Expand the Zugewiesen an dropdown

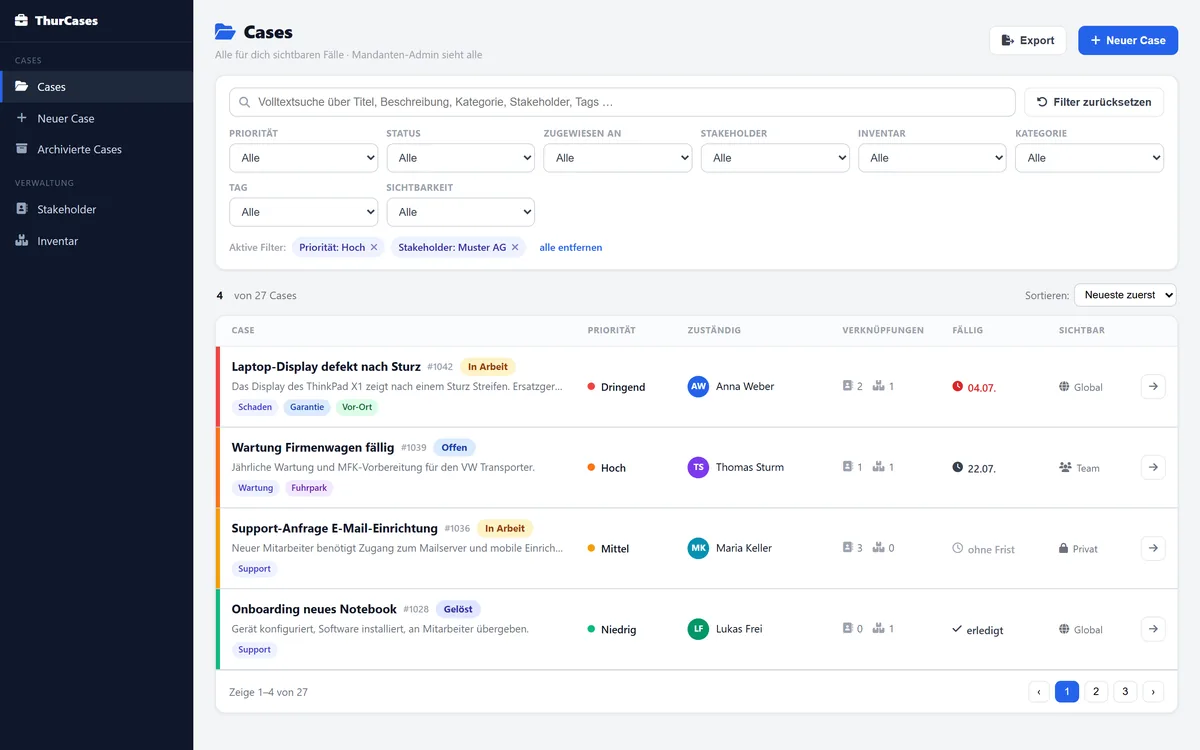(618, 158)
